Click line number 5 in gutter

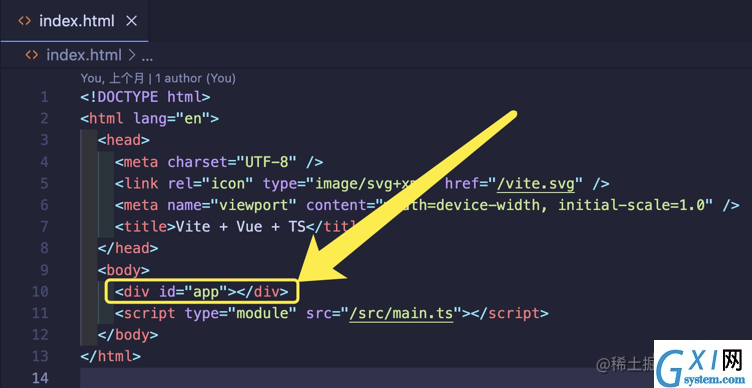coord(44,183)
